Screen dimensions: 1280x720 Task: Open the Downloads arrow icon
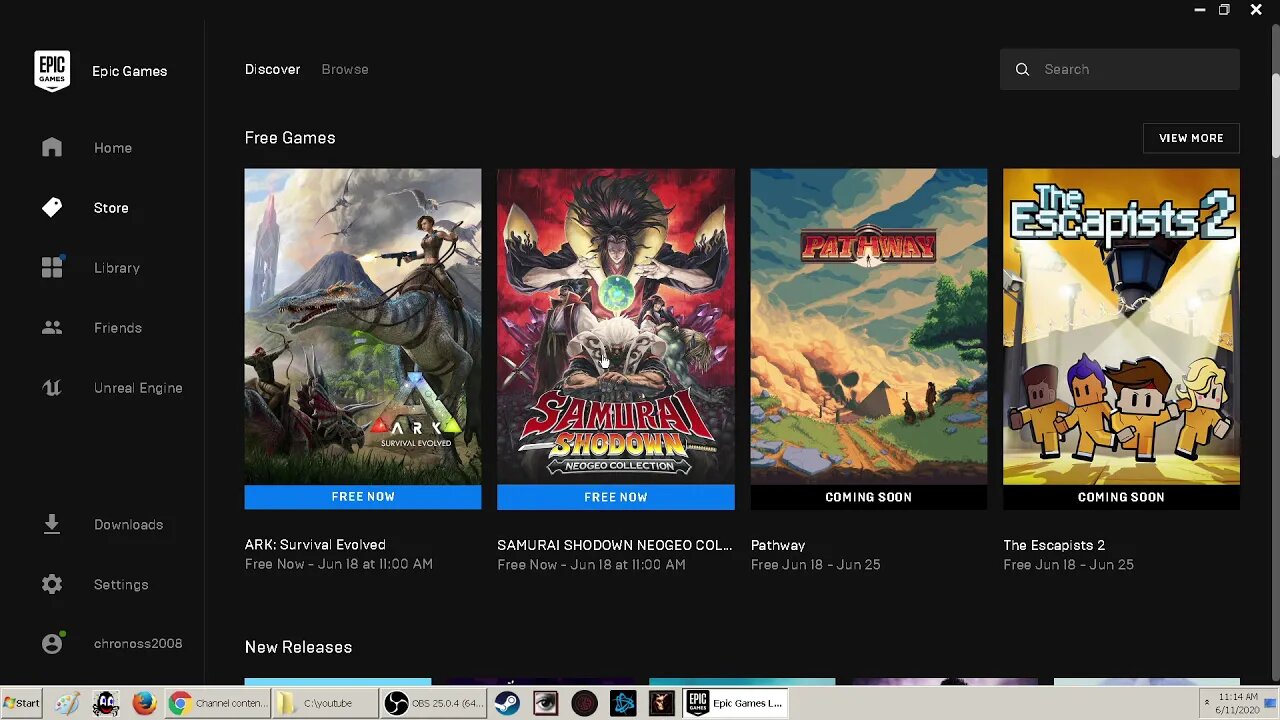52,524
